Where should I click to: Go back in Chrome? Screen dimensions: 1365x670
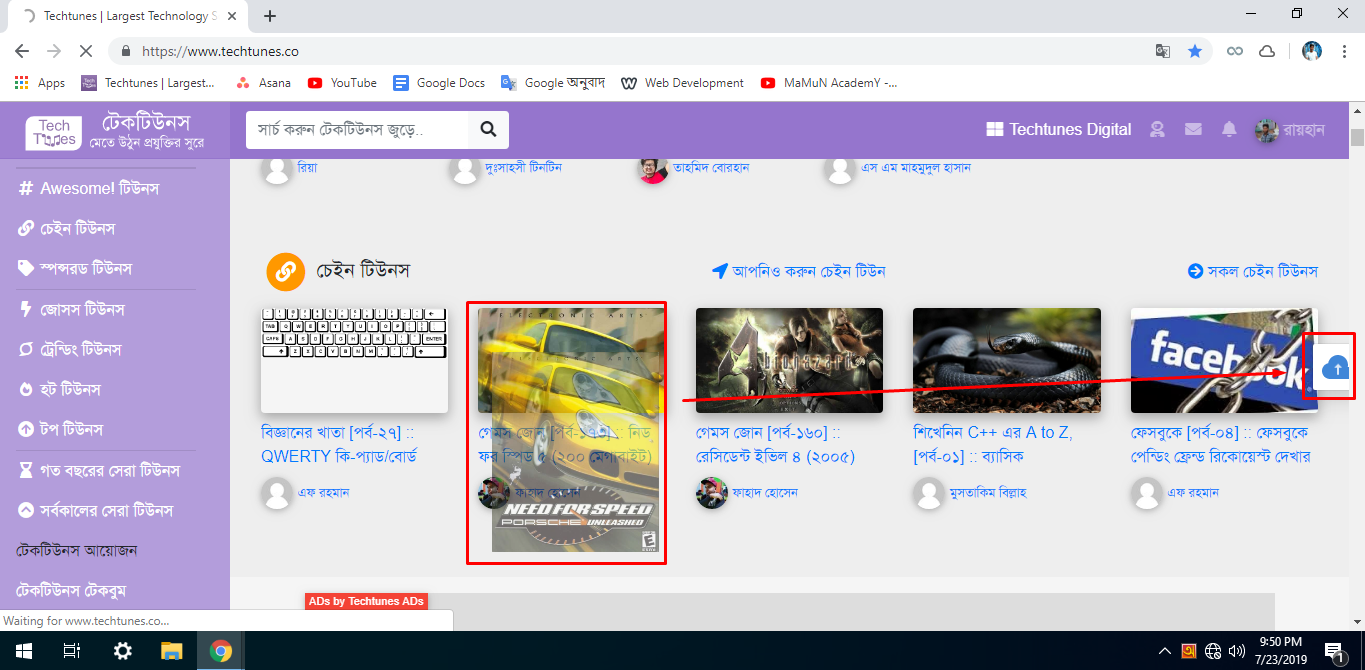[22, 51]
